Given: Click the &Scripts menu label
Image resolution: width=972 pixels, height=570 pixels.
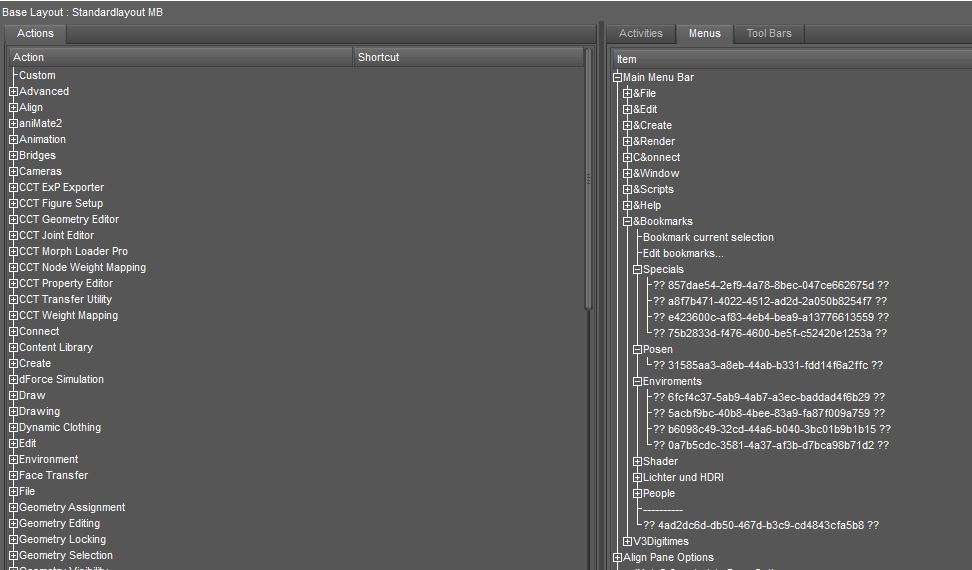Looking at the screenshot, I should point(653,190).
